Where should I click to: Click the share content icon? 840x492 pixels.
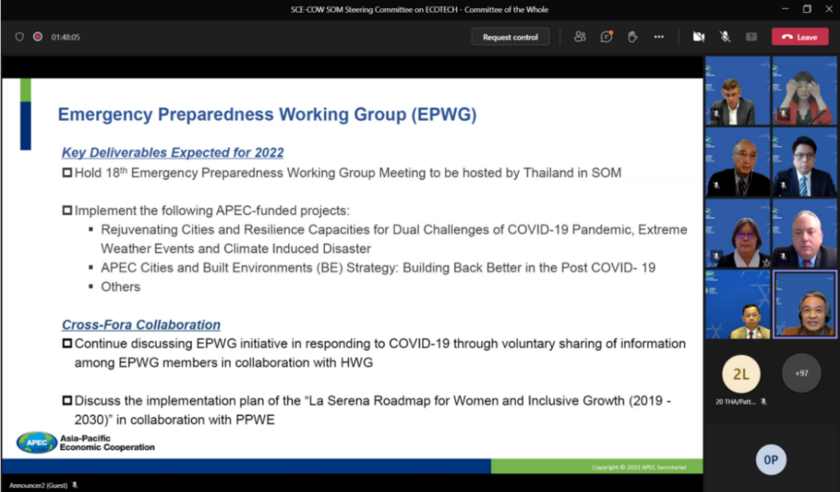coord(751,37)
